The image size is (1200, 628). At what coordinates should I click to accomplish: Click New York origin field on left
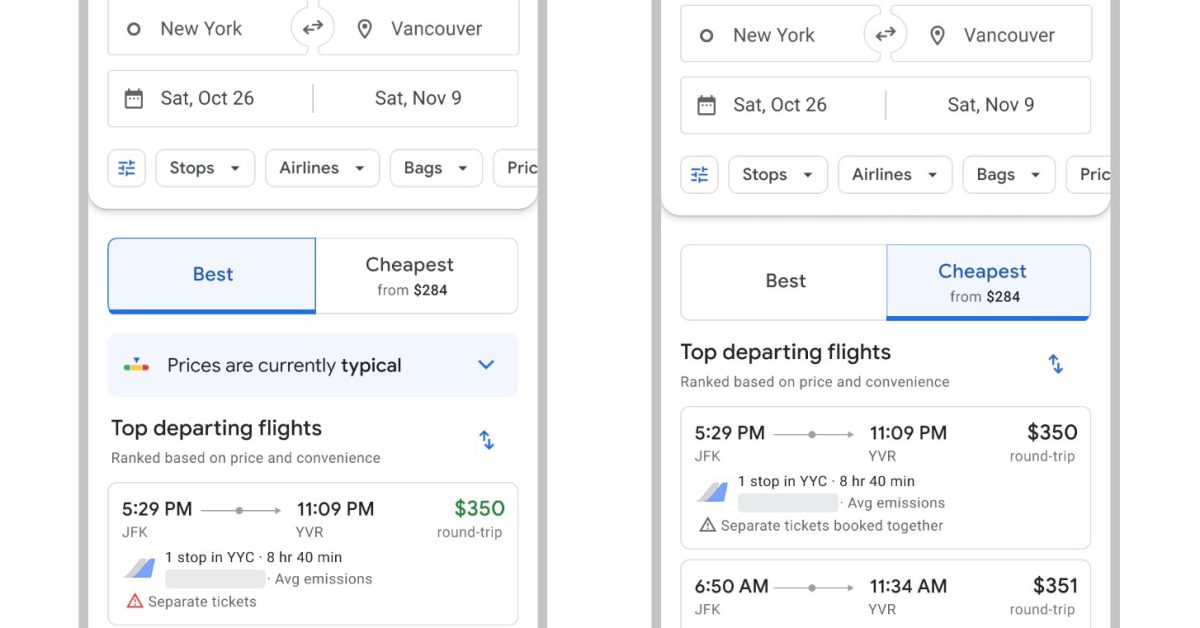tap(200, 28)
